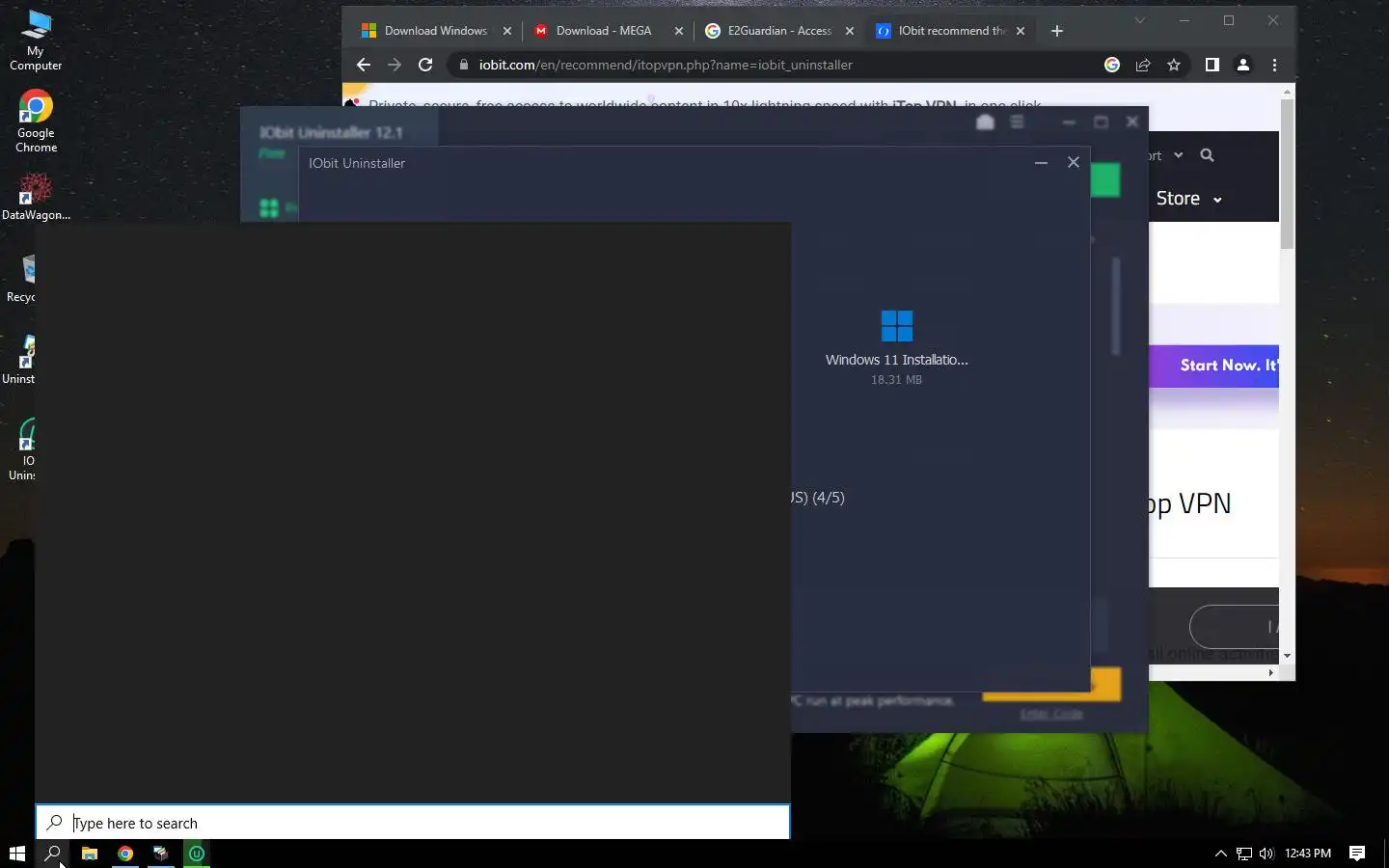Image resolution: width=1389 pixels, height=868 pixels.
Task: Open a new Chrome tab
Action: [x=1057, y=31]
